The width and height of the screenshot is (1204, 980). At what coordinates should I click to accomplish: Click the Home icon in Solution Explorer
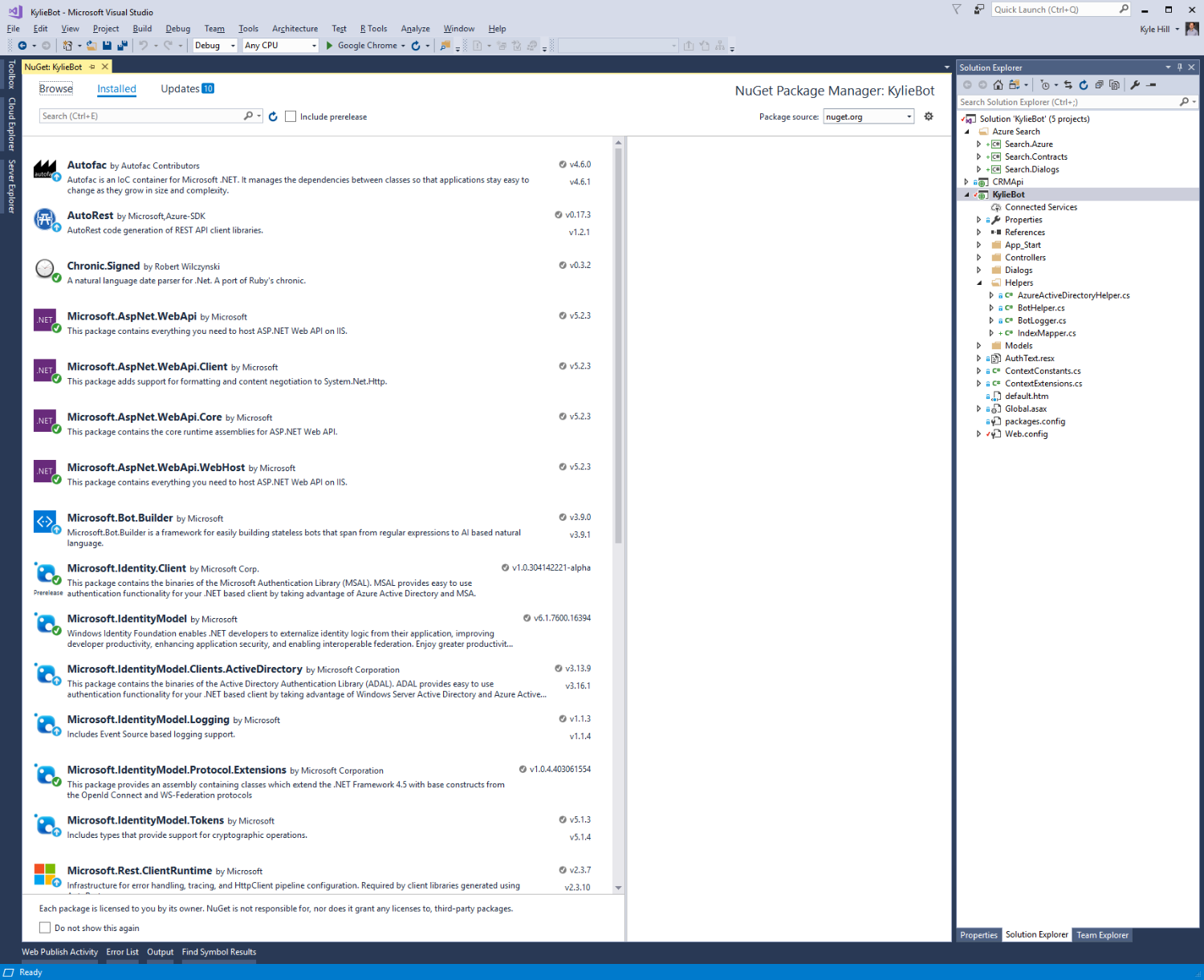(998, 85)
